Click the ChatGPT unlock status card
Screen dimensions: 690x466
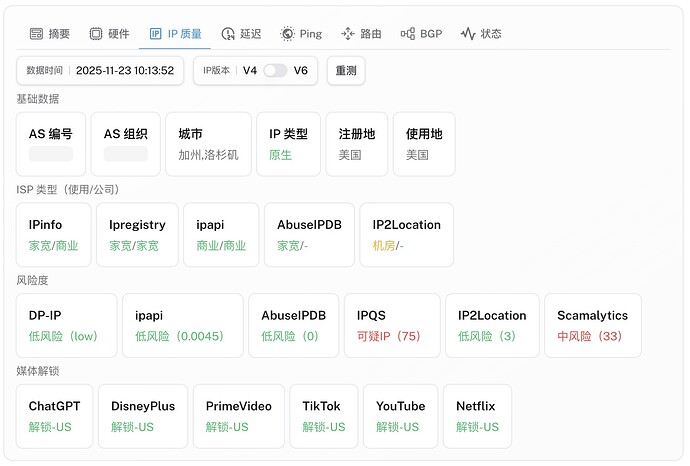click(55, 416)
